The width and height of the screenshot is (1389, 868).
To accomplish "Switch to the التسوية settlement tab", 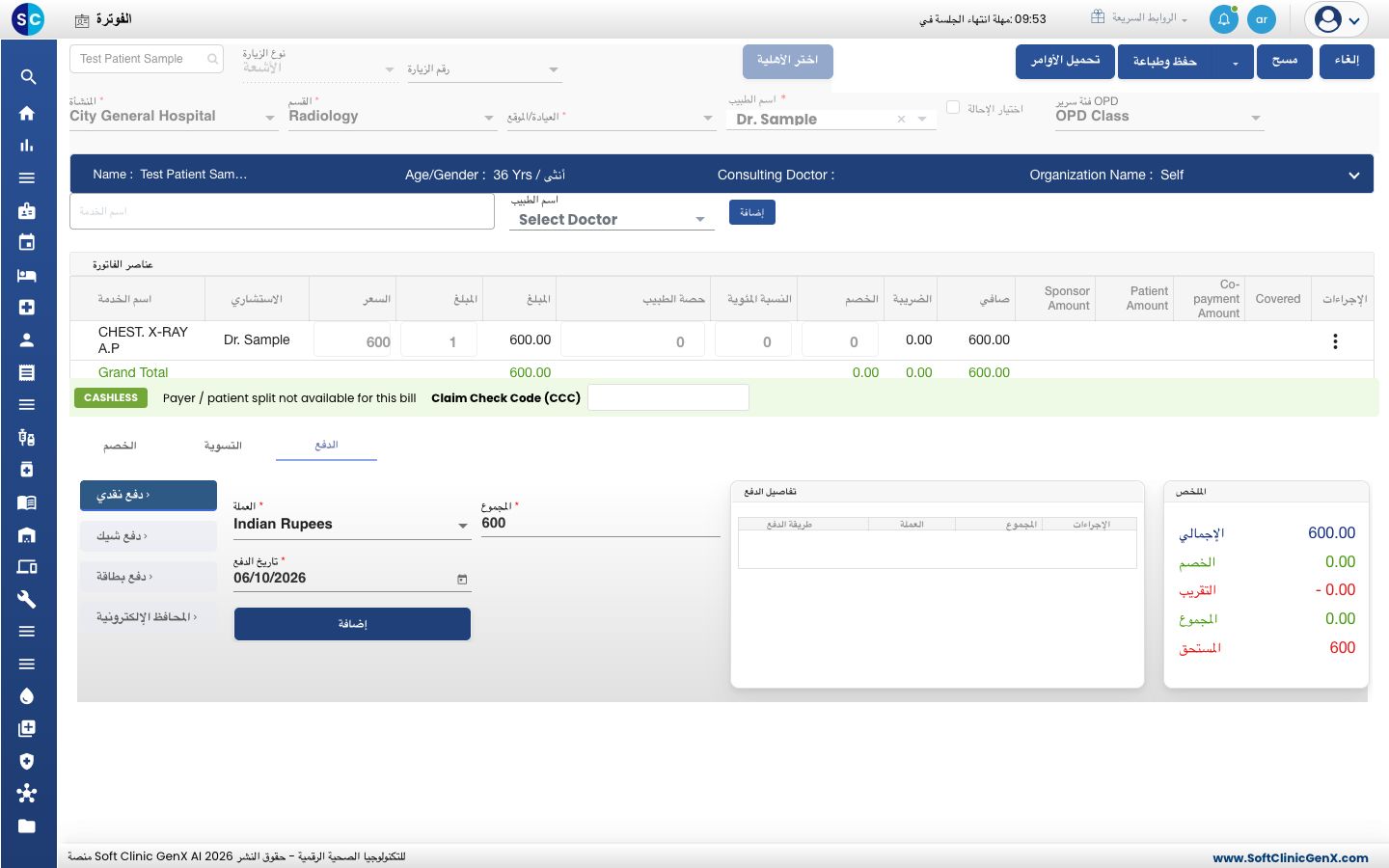I will [x=223, y=446].
